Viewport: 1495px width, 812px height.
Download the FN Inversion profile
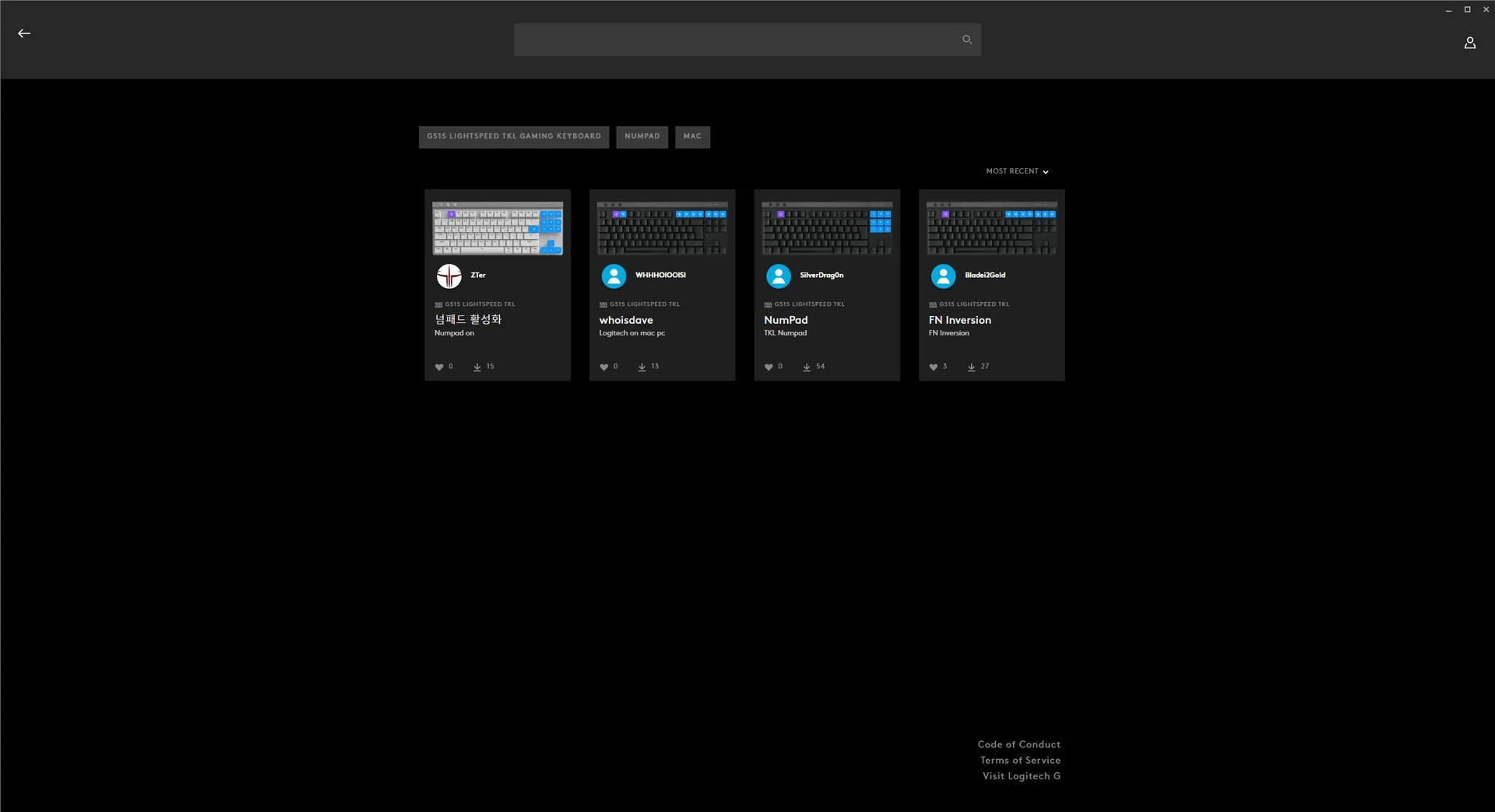[971, 367]
